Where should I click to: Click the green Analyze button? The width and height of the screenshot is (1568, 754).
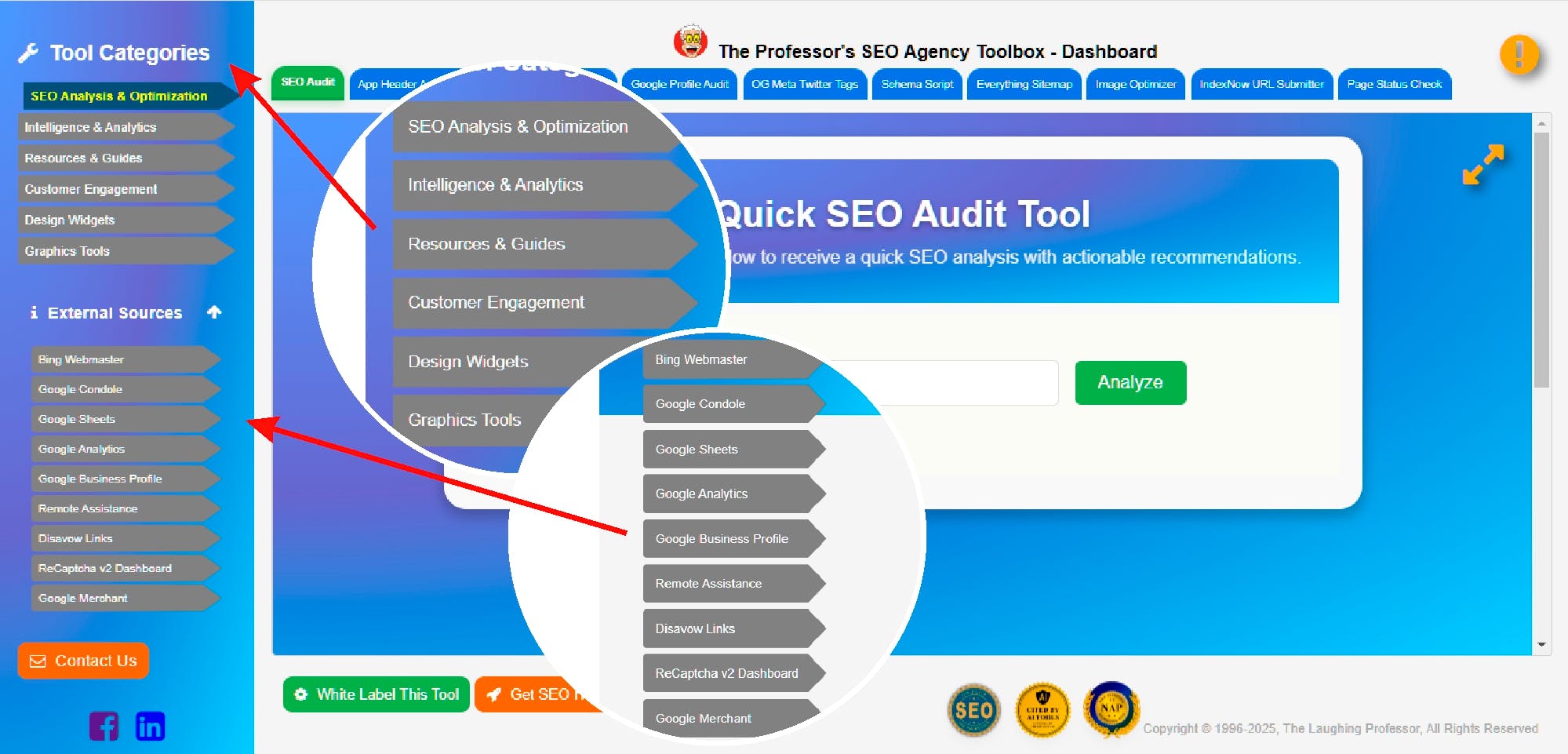[1130, 383]
